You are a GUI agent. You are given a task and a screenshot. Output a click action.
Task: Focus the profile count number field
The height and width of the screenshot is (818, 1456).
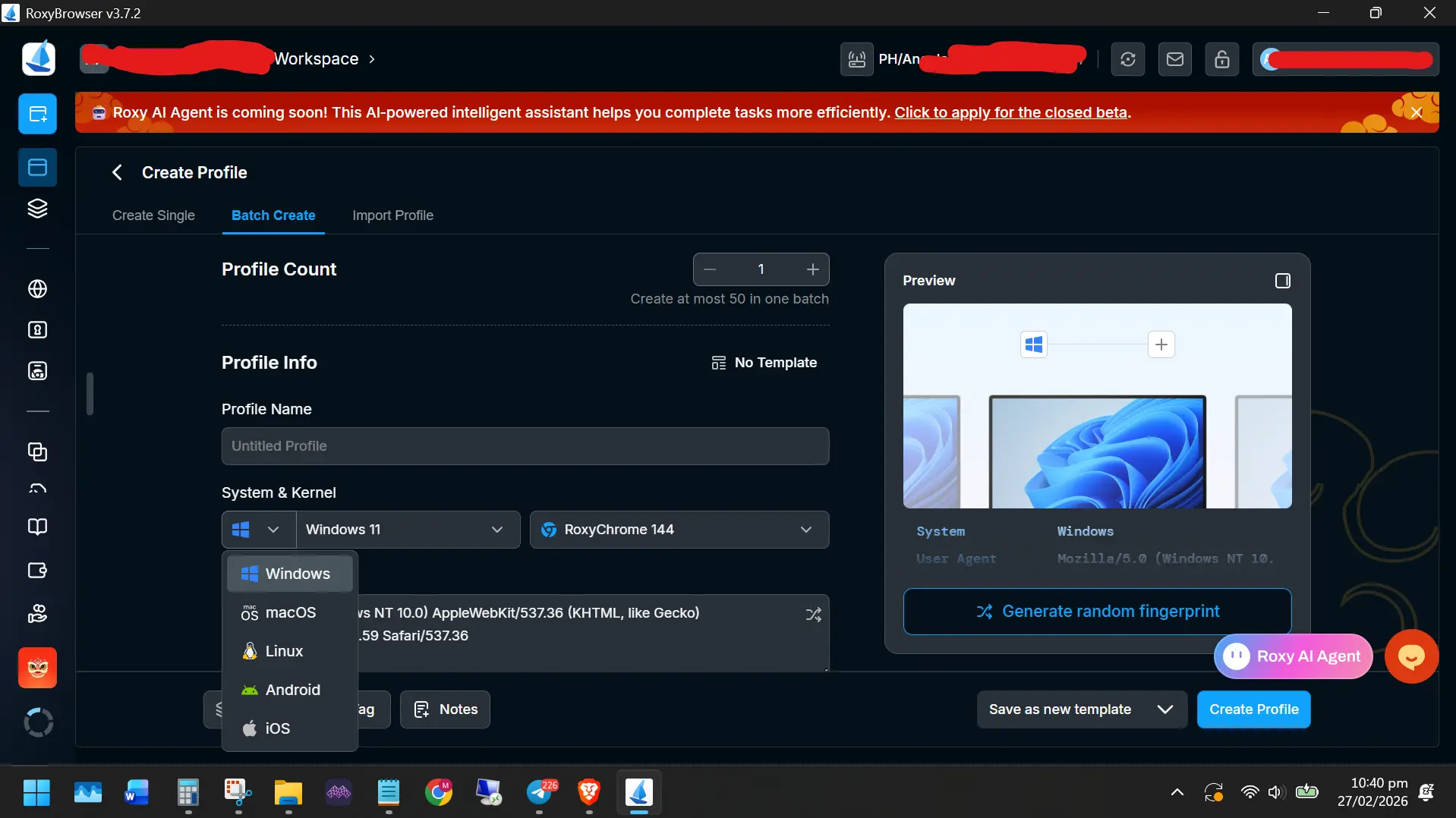(x=761, y=269)
